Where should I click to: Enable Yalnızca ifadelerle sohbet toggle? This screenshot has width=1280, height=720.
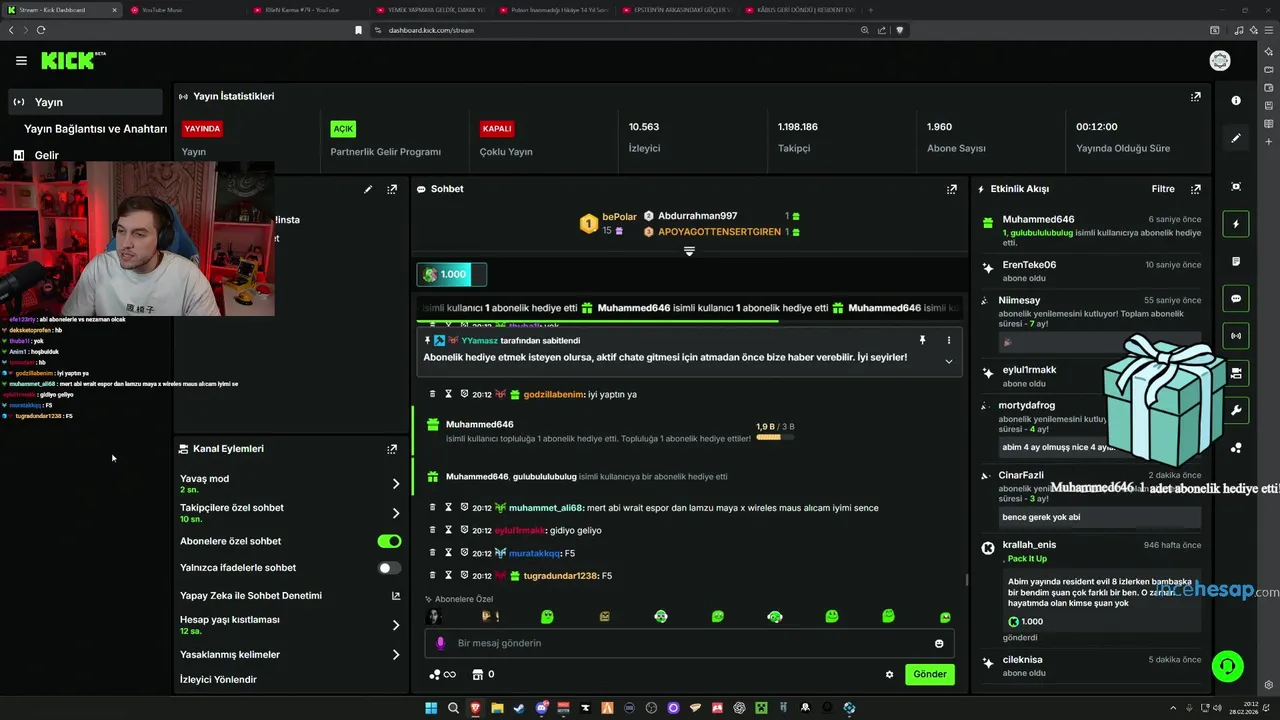point(389,568)
